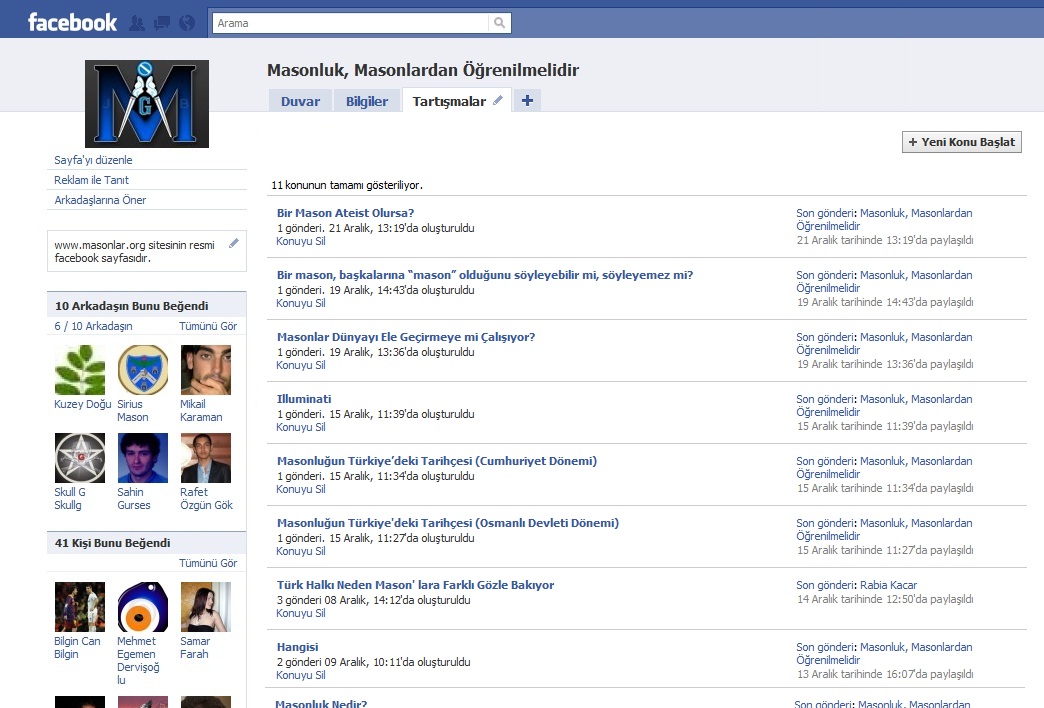
Task: Click Reklam ile Tanıt link
Action: click(91, 180)
